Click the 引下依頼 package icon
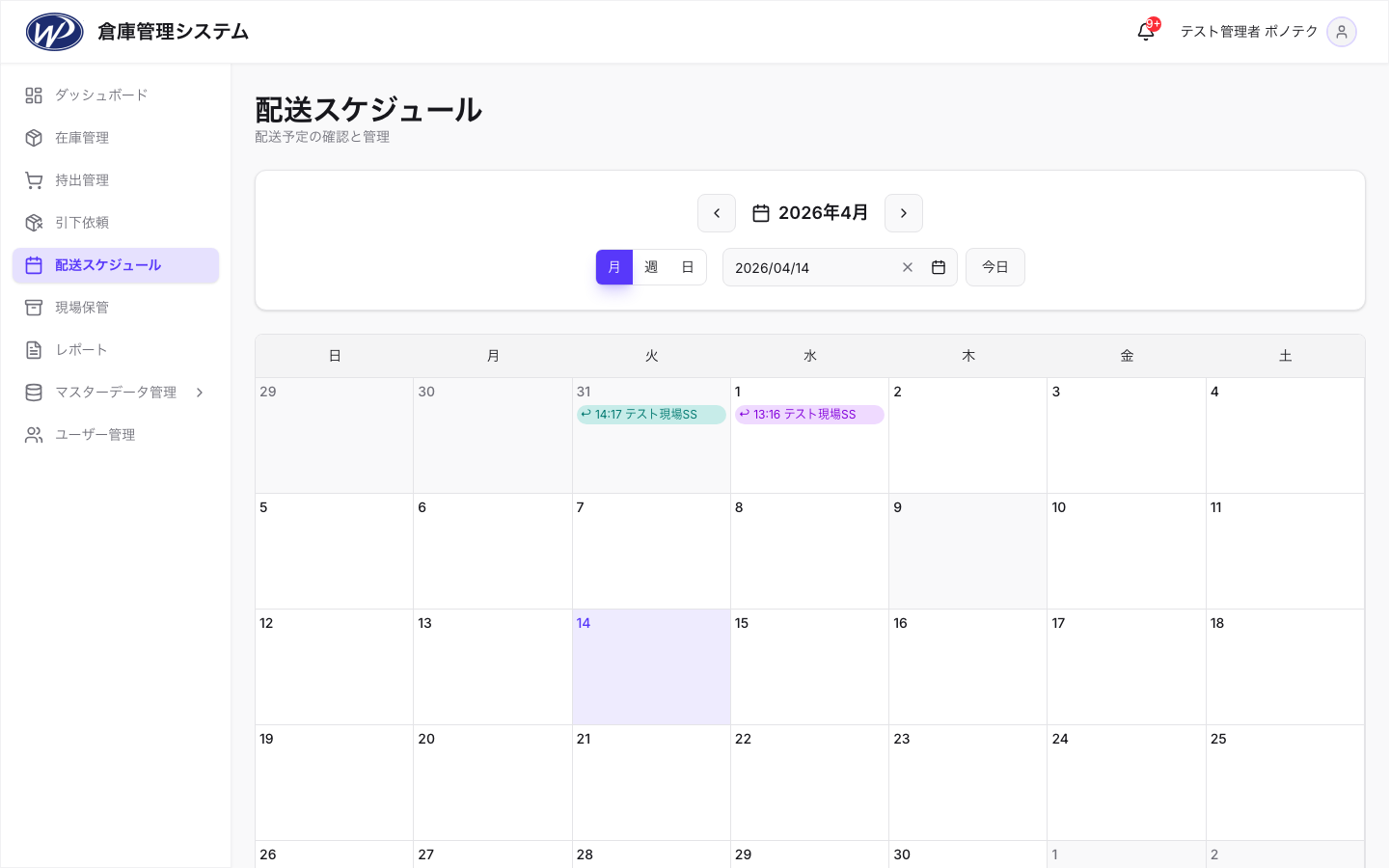The height and width of the screenshot is (868, 1389). (x=34, y=223)
